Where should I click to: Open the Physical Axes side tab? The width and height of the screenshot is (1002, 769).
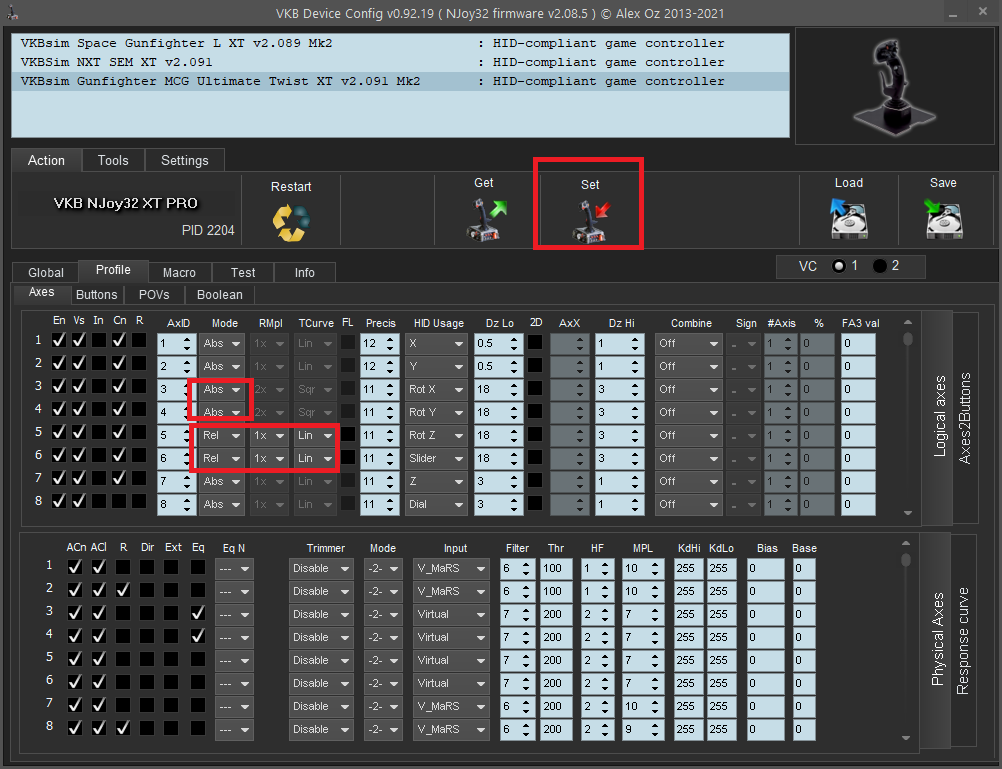pyautogui.click(x=937, y=639)
